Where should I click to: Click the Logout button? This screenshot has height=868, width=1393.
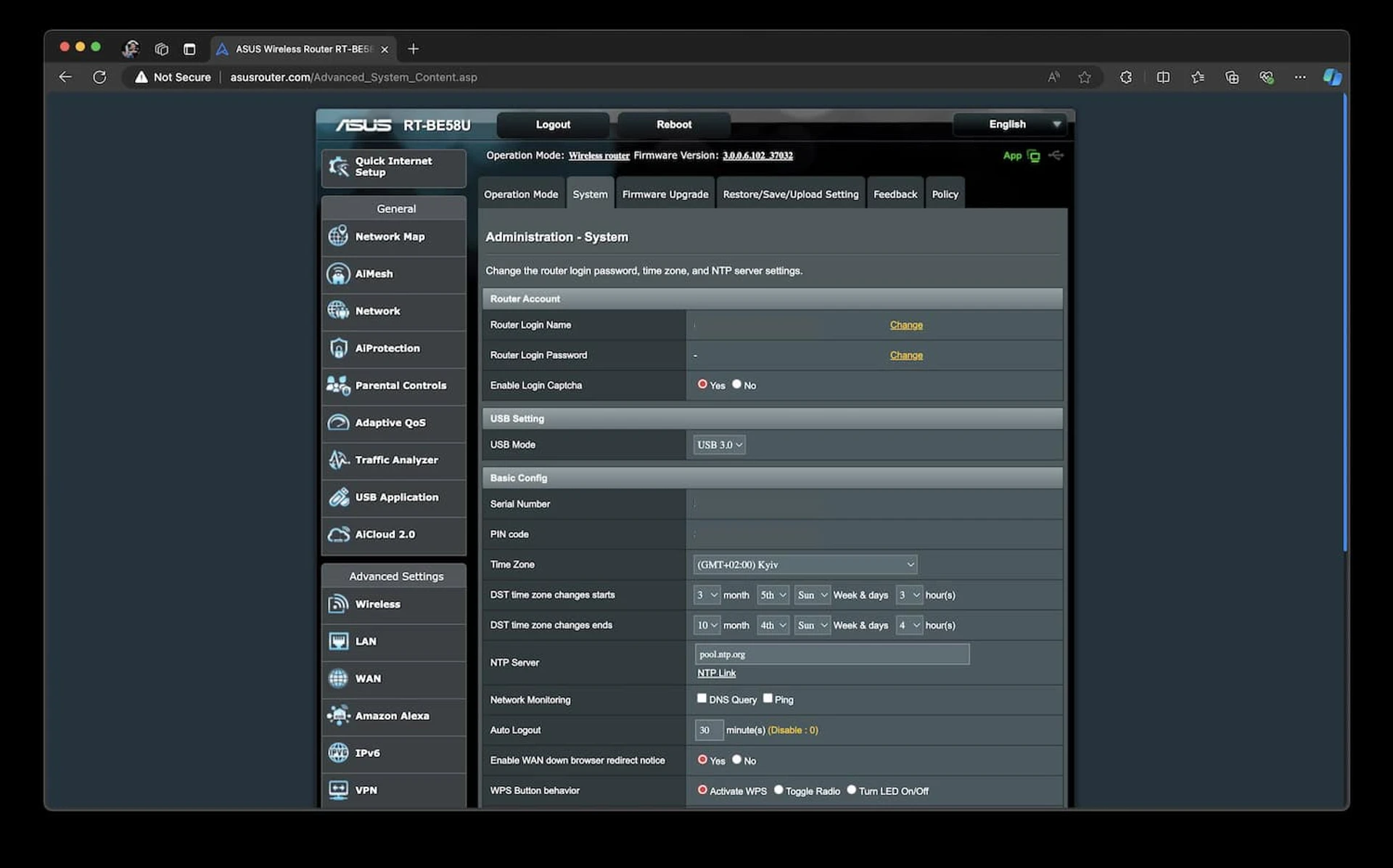pos(553,125)
